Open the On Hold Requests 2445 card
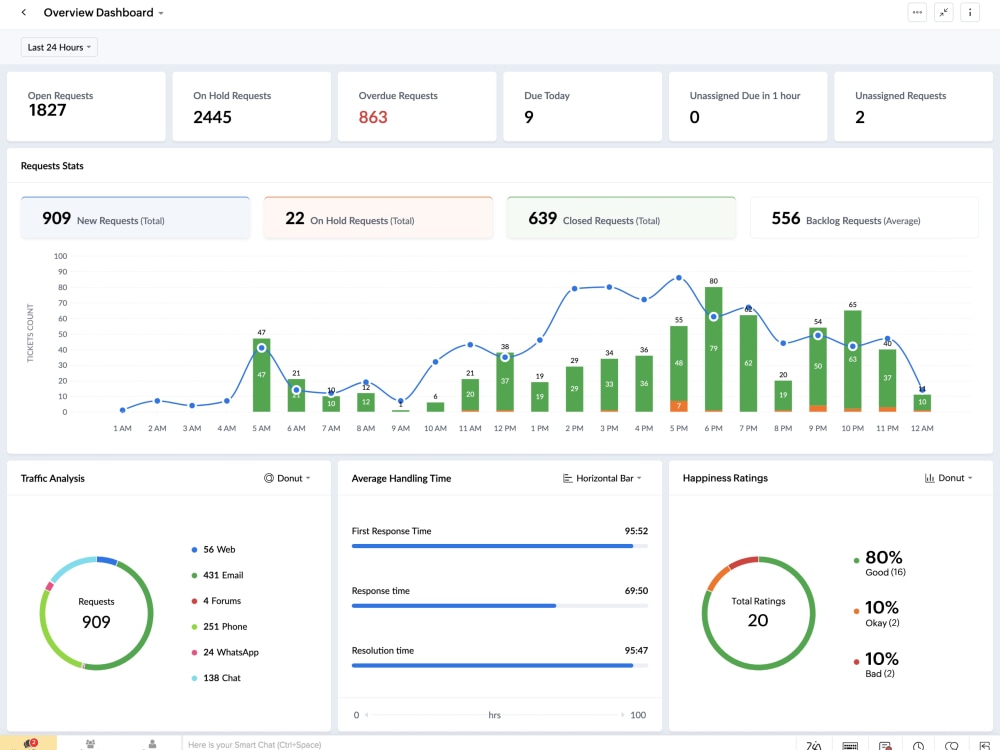The width and height of the screenshot is (1000, 750). pyautogui.click(x=251, y=107)
